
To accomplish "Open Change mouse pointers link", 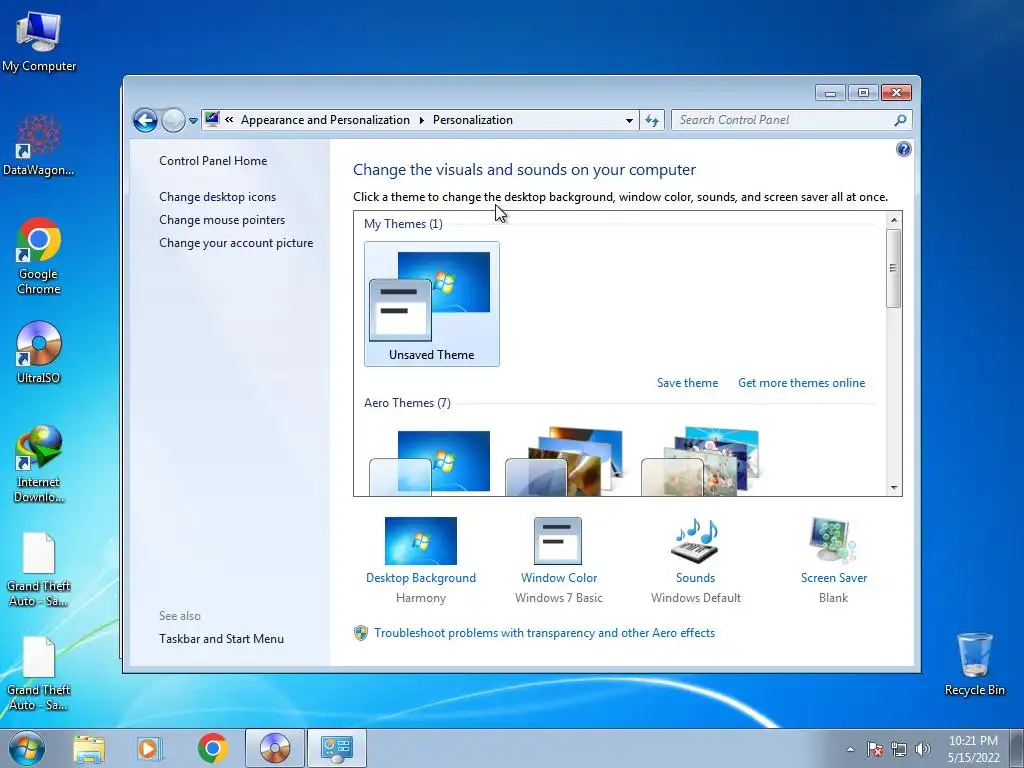I will point(222,219).
